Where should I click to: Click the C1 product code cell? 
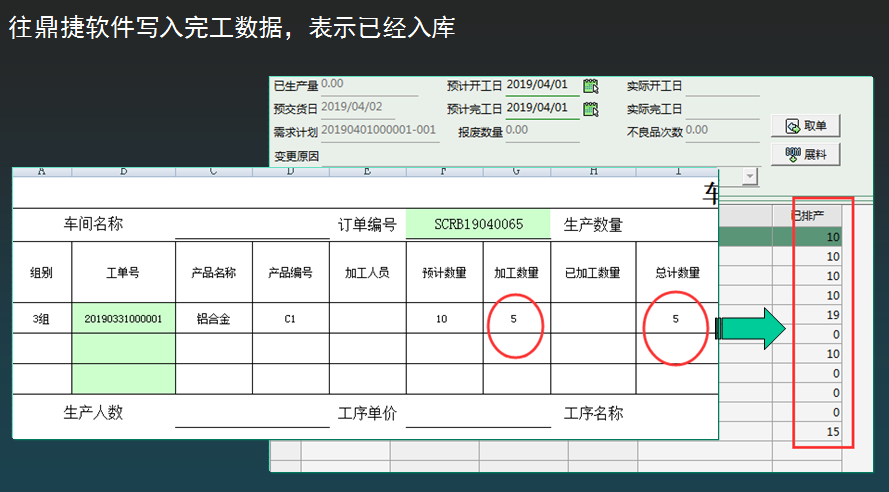[x=290, y=319]
